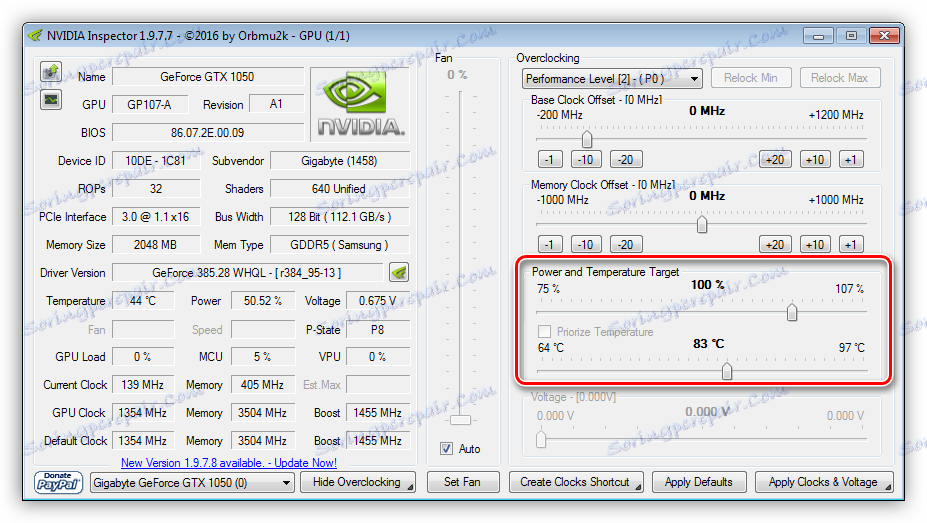Click Base Clock Offset -20 button
This screenshot has width=927, height=523.
(x=625, y=160)
